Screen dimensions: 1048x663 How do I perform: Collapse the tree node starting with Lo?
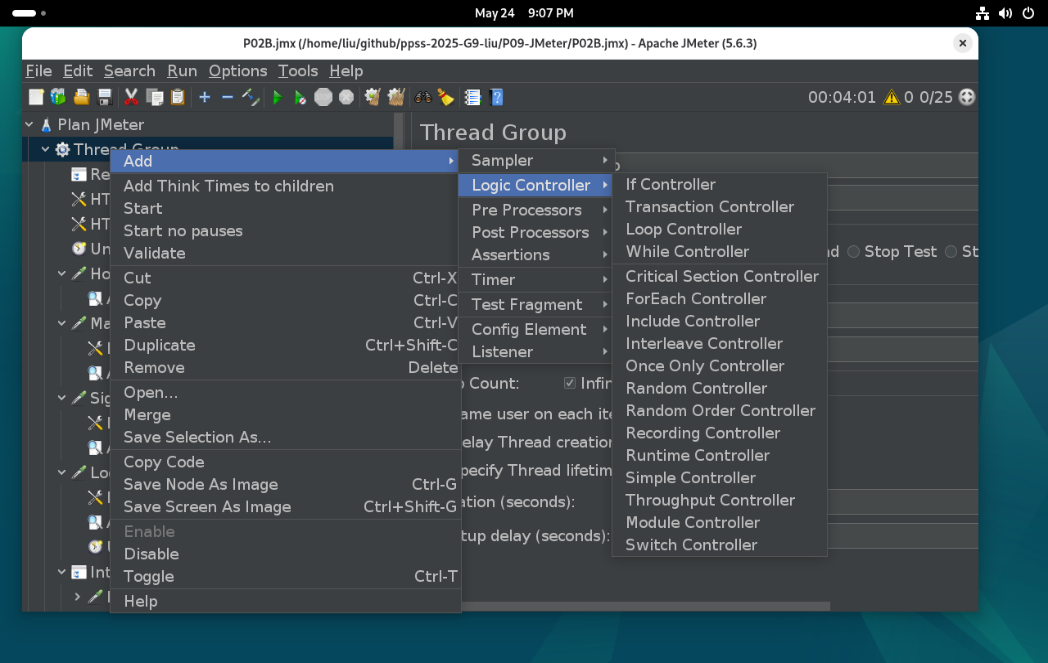pyautogui.click(x=61, y=472)
